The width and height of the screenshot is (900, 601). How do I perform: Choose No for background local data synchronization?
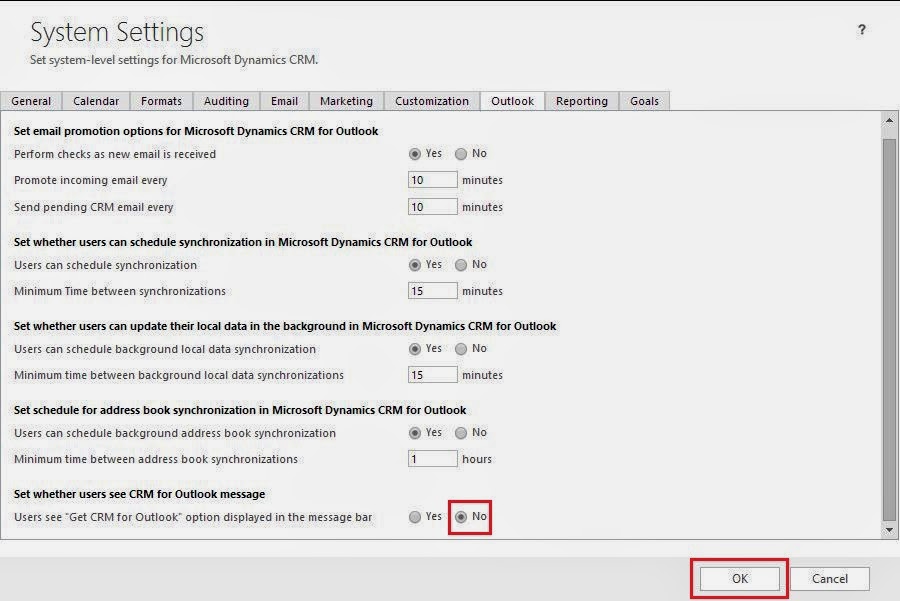(461, 349)
